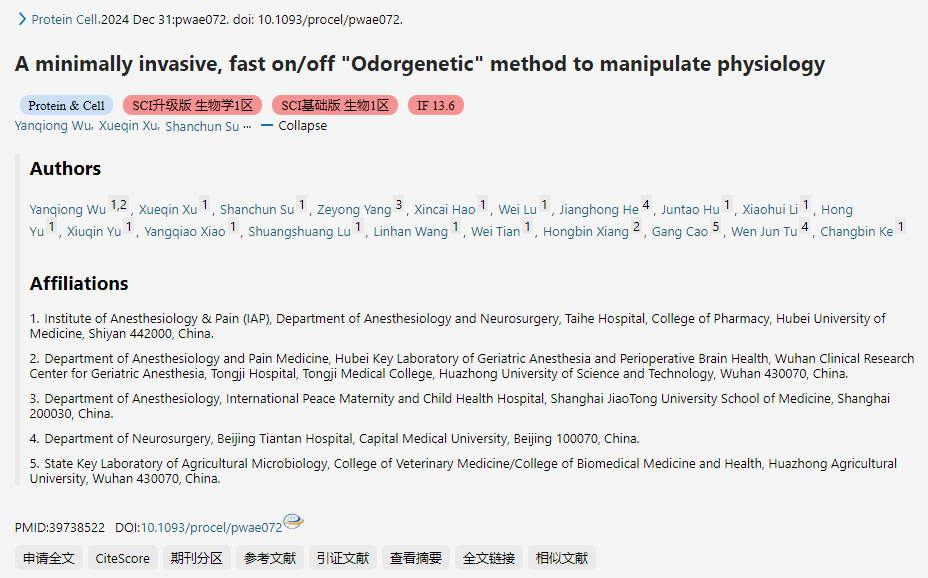Open the 全文链接 full-text link button

[489, 558]
